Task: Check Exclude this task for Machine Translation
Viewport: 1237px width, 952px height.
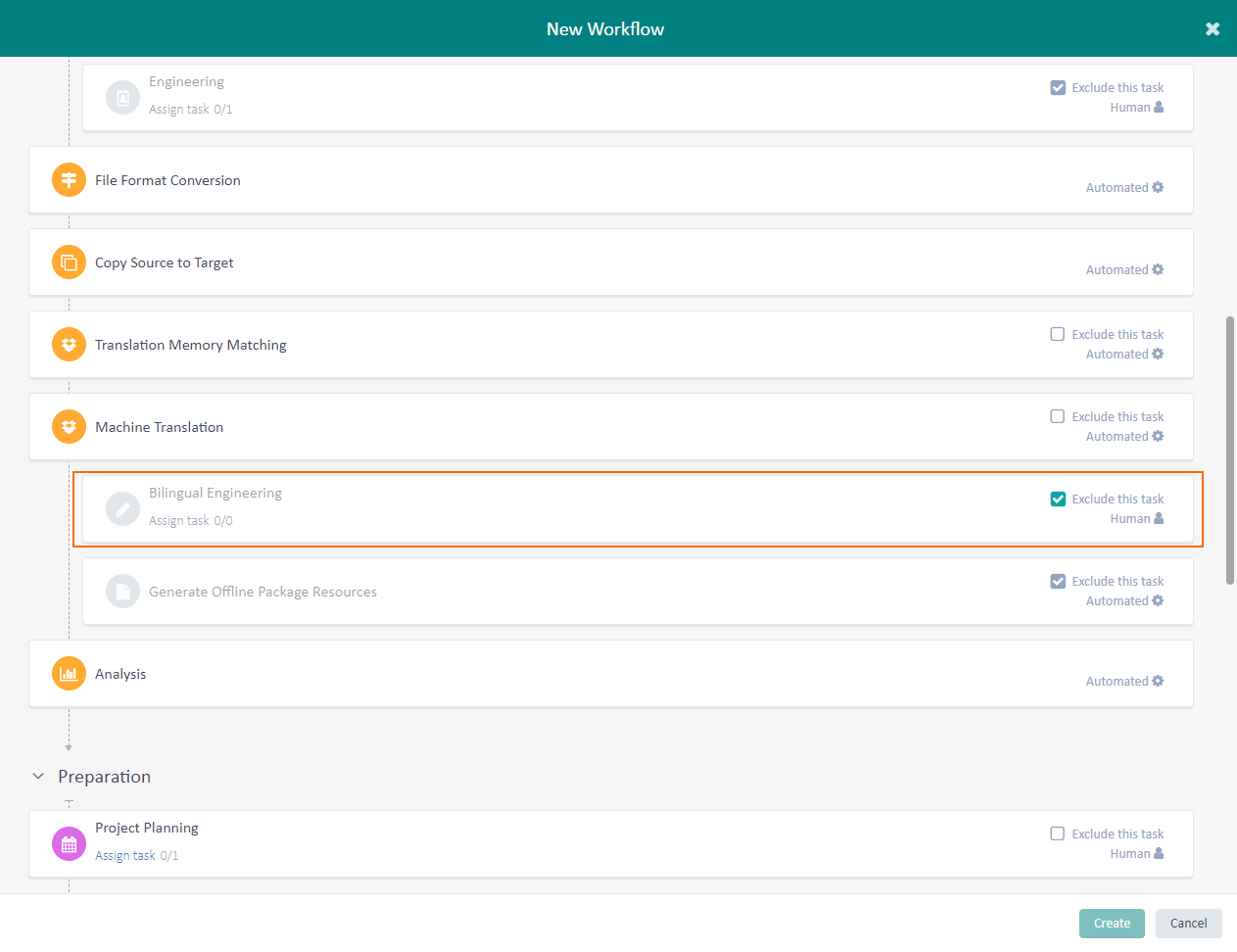Action: click(1058, 416)
